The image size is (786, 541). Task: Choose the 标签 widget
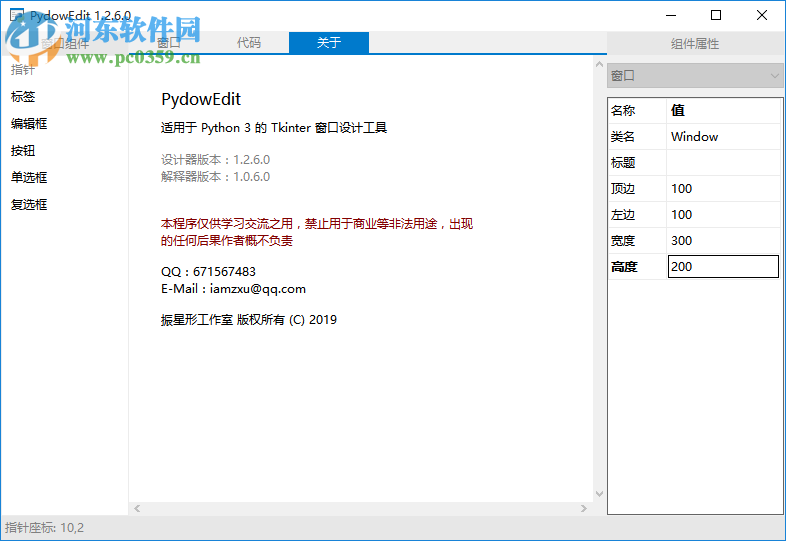coord(23,97)
